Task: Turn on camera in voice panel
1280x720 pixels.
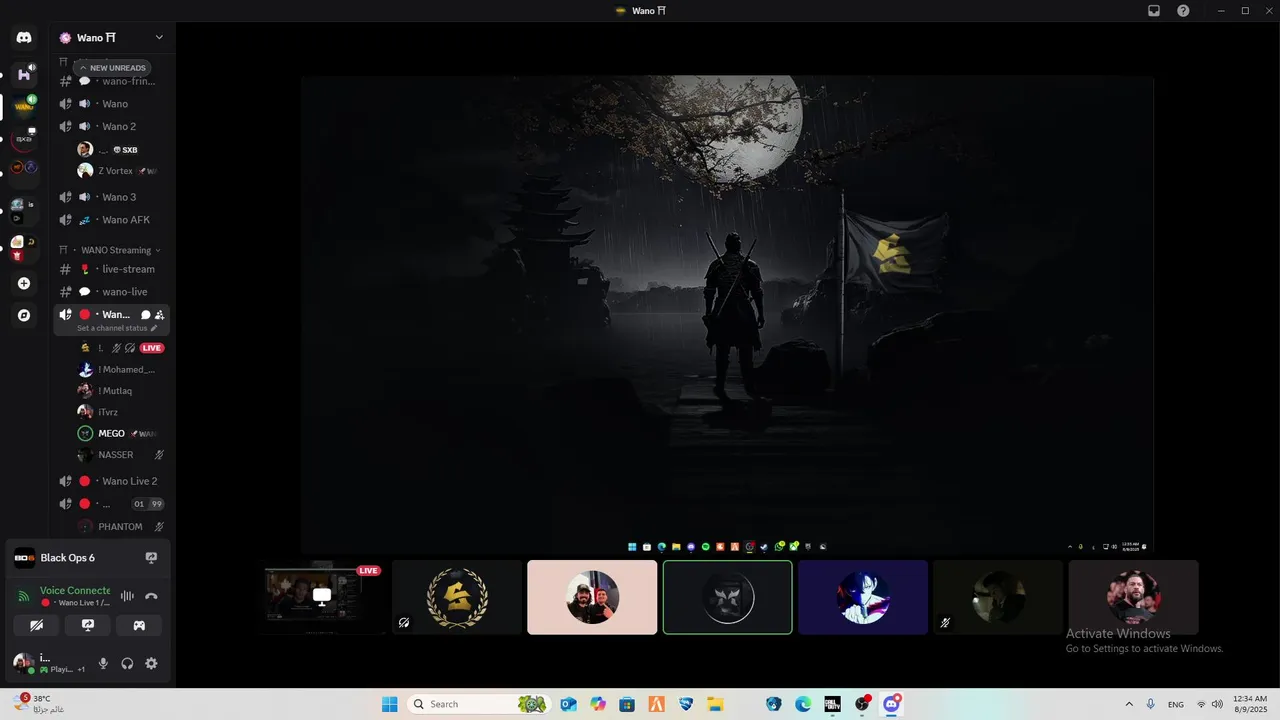Action: pos(37,625)
